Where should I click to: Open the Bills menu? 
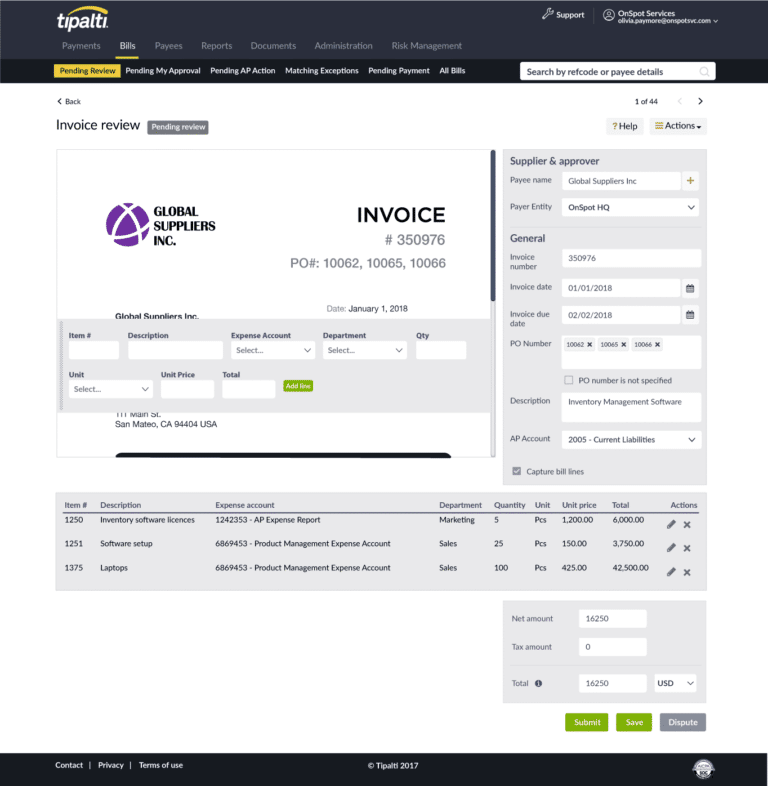[127, 46]
